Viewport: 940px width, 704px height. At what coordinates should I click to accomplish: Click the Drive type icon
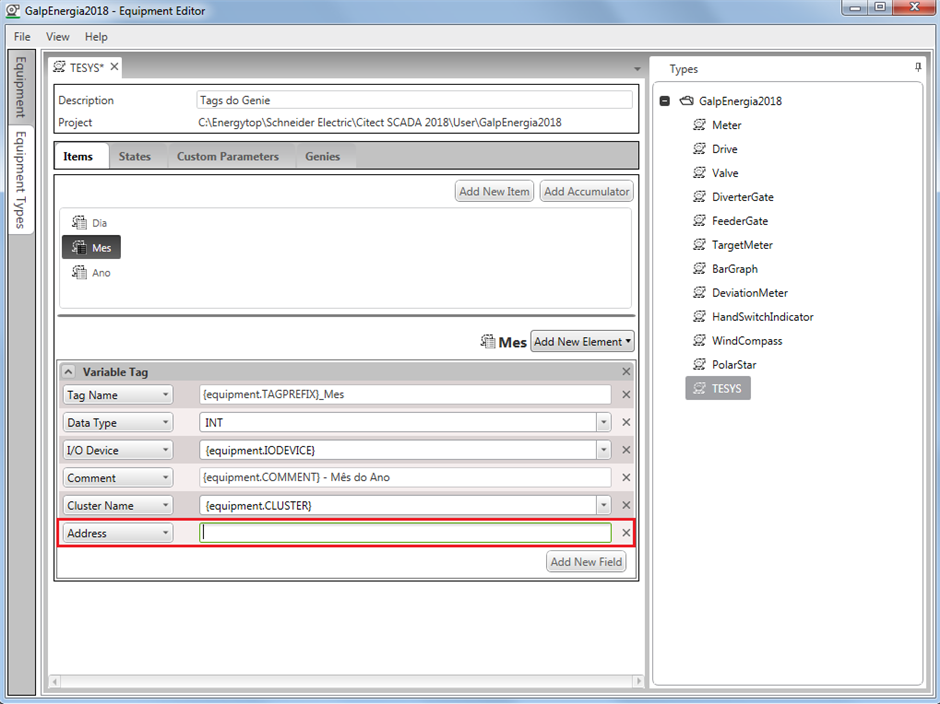pyautogui.click(x=699, y=149)
